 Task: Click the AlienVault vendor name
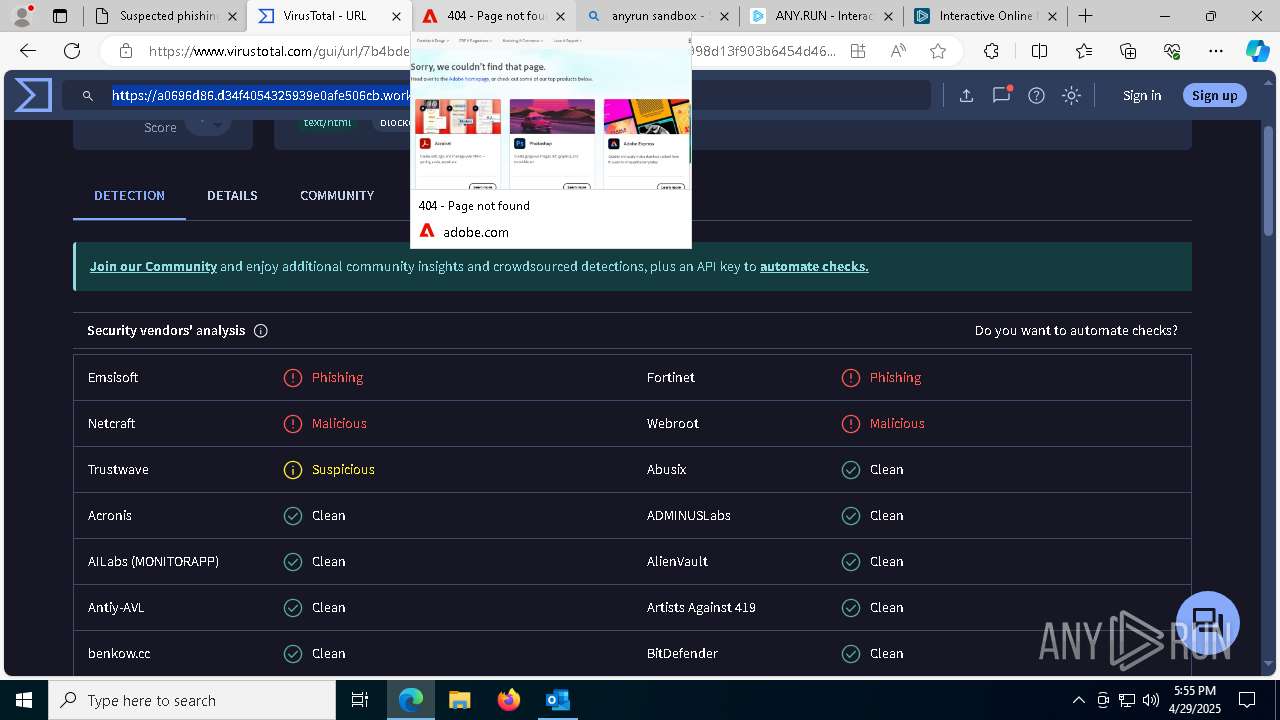pos(677,562)
